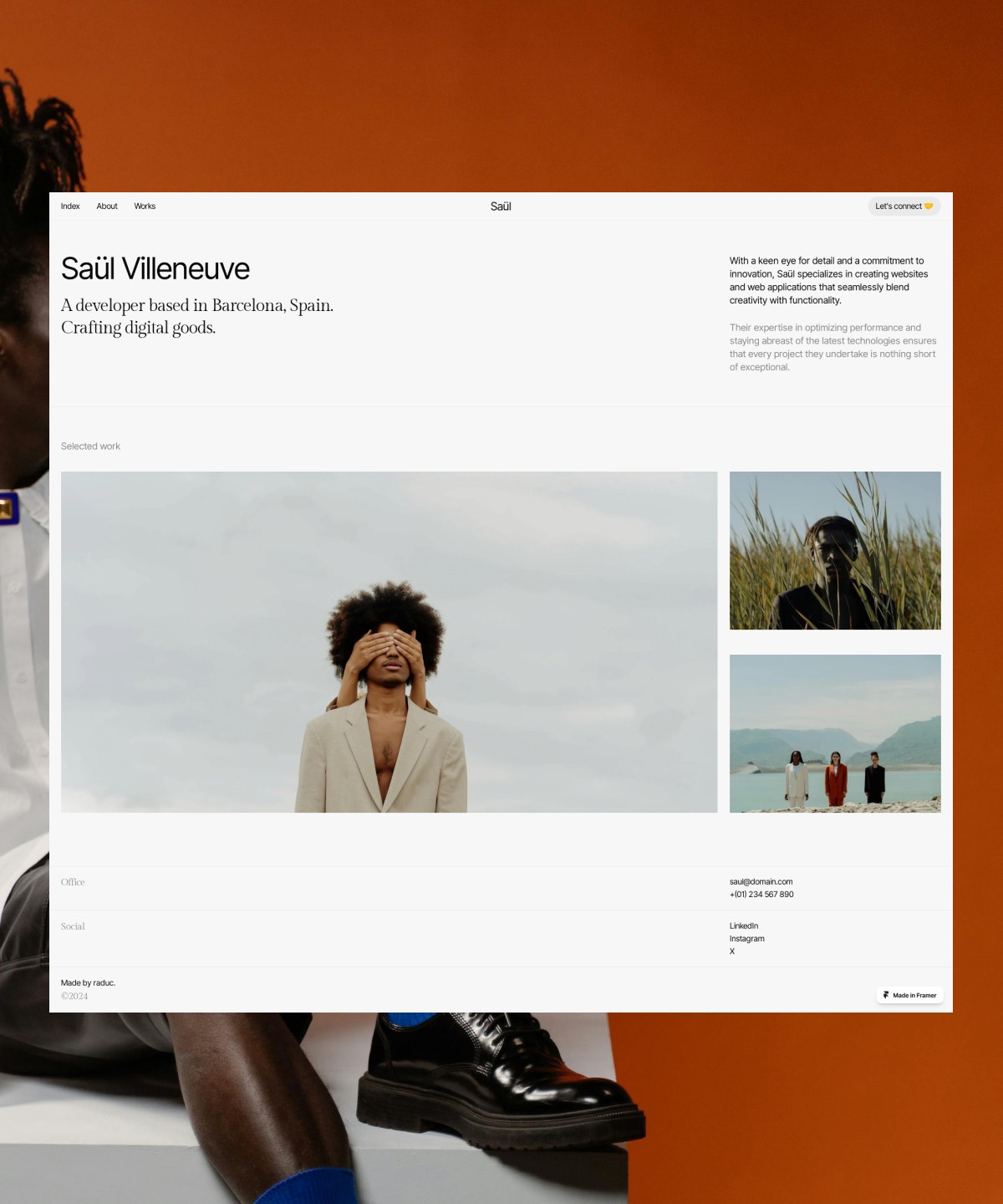Click the Framer logo icon in the badge

pyautogui.click(x=886, y=995)
